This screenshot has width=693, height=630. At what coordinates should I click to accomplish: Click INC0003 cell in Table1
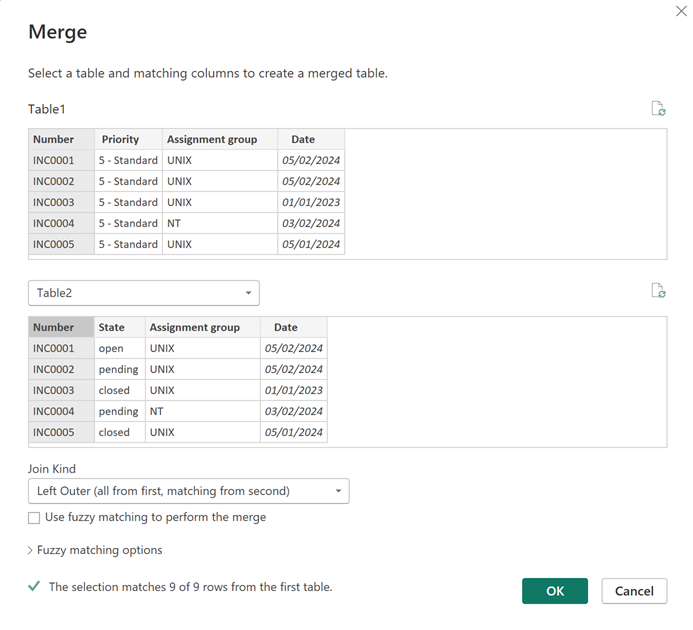click(x=54, y=202)
